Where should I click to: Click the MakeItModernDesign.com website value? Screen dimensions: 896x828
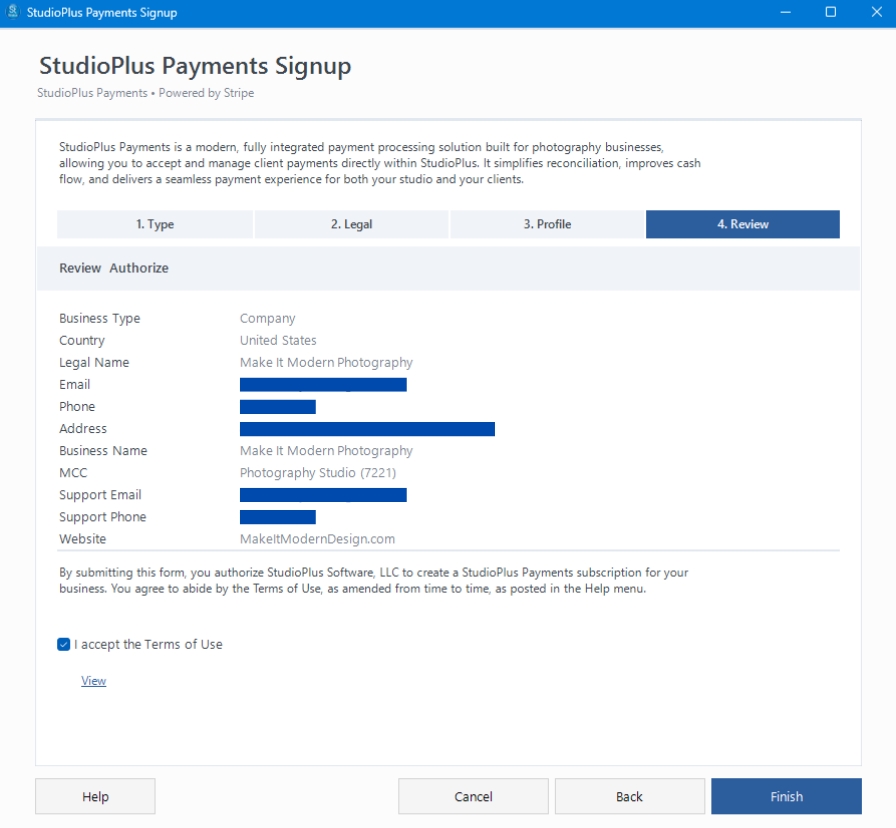tap(317, 539)
